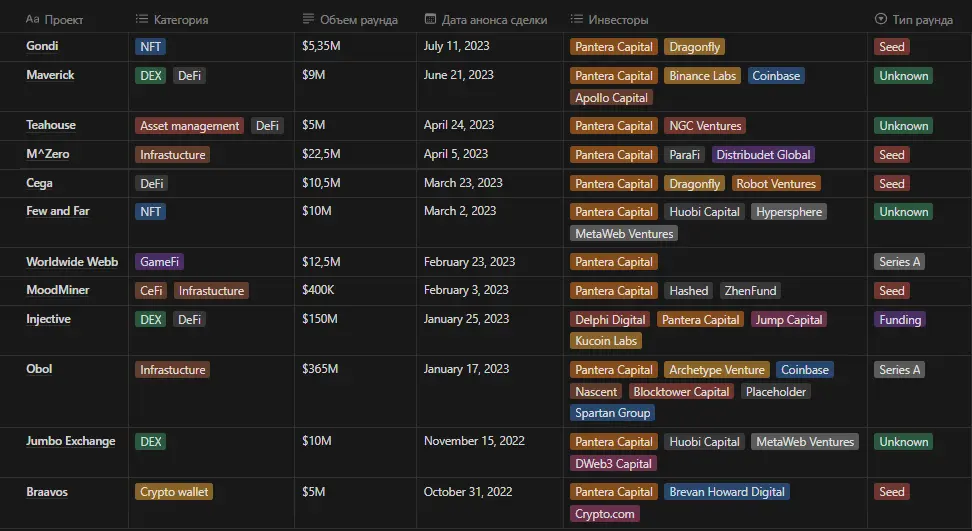Select the $365M round amount
The width and height of the screenshot is (972, 531).
point(320,369)
